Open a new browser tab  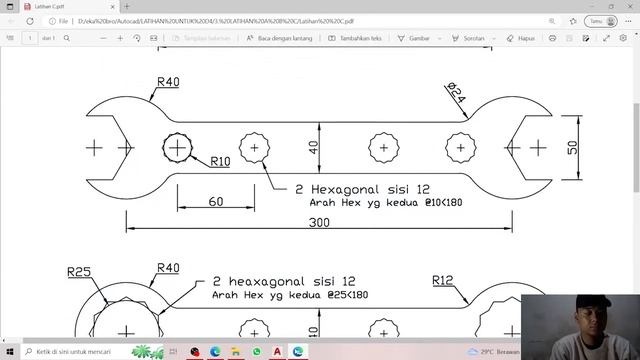(127, 7)
